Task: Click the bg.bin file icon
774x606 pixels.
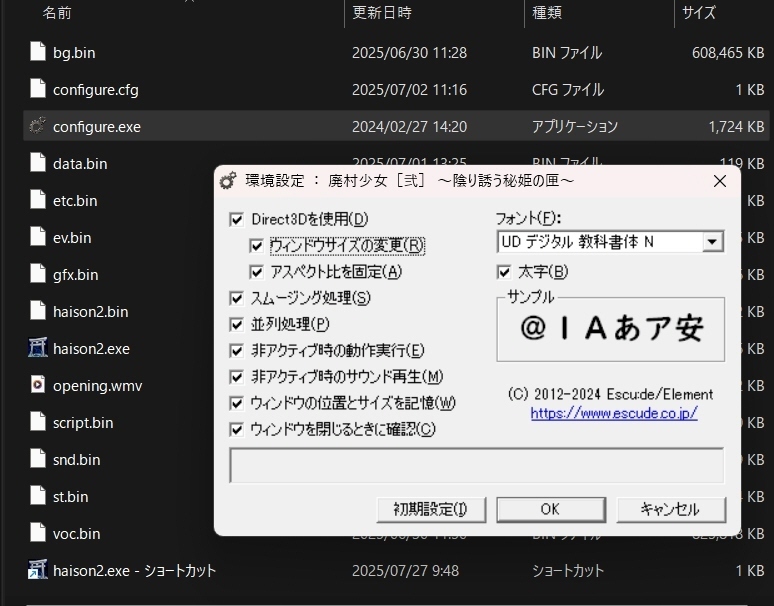Action: (38, 52)
